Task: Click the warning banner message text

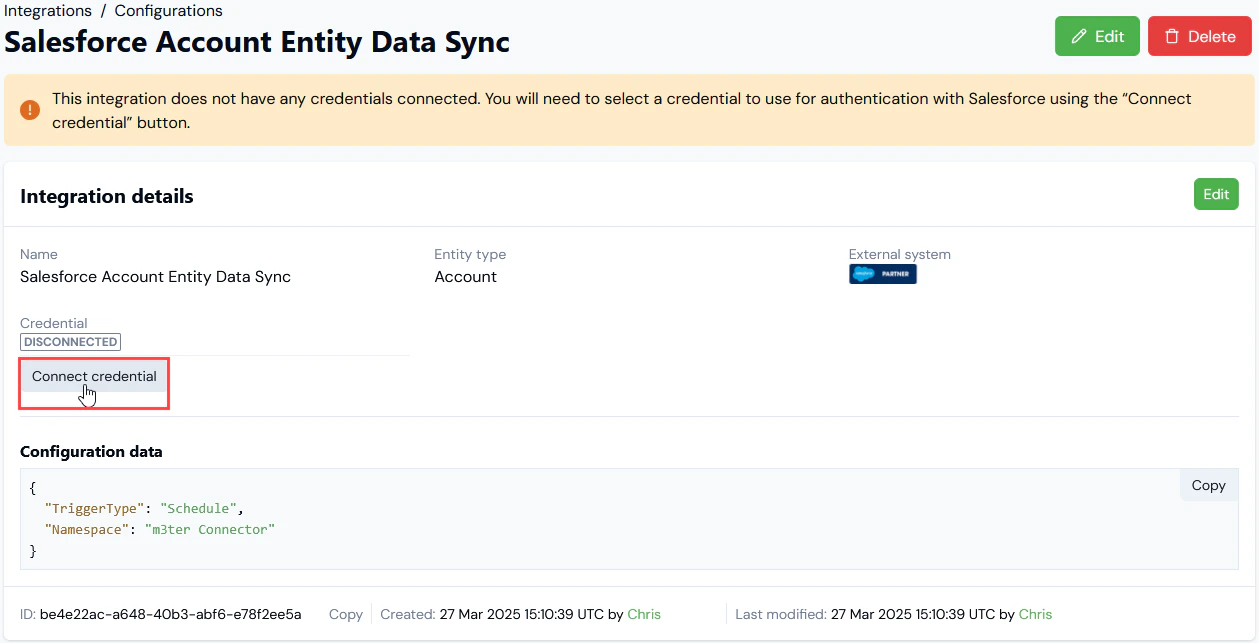Action: click(621, 110)
